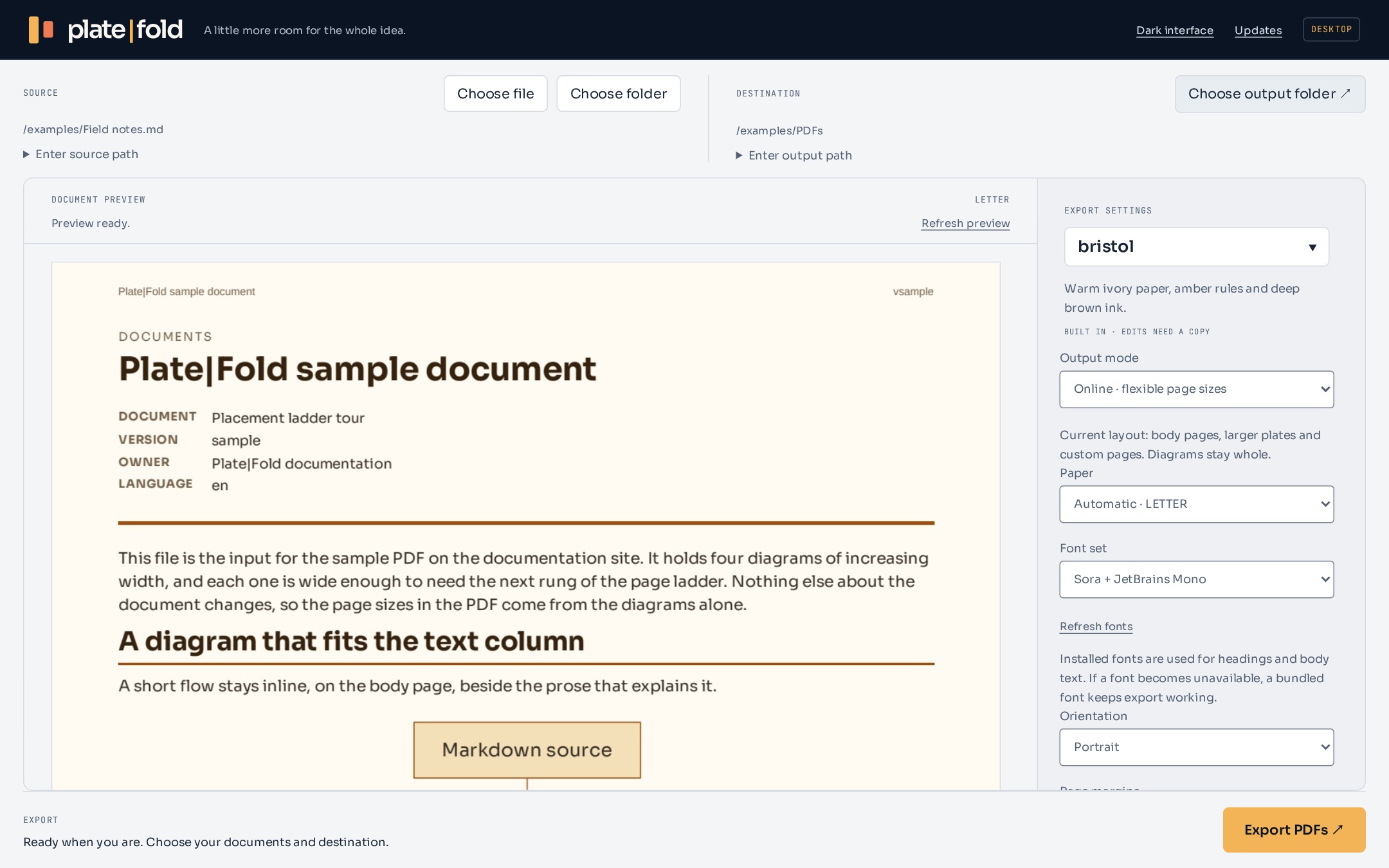Click the Refresh preview link
Viewport: 1389px width, 868px height.
(x=965, y=223)
